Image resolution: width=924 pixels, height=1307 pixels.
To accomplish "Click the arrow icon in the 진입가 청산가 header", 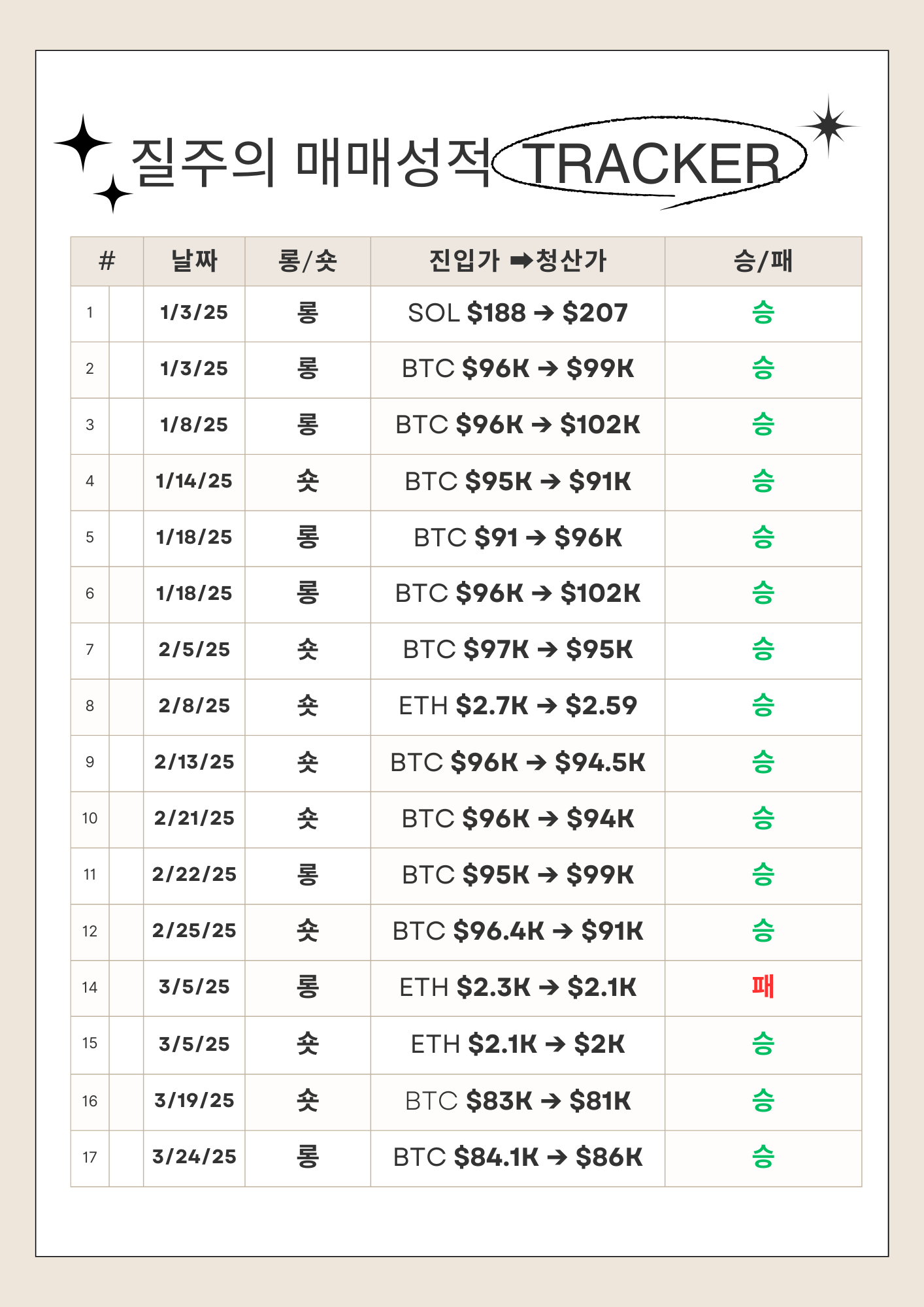I will 521,261.
